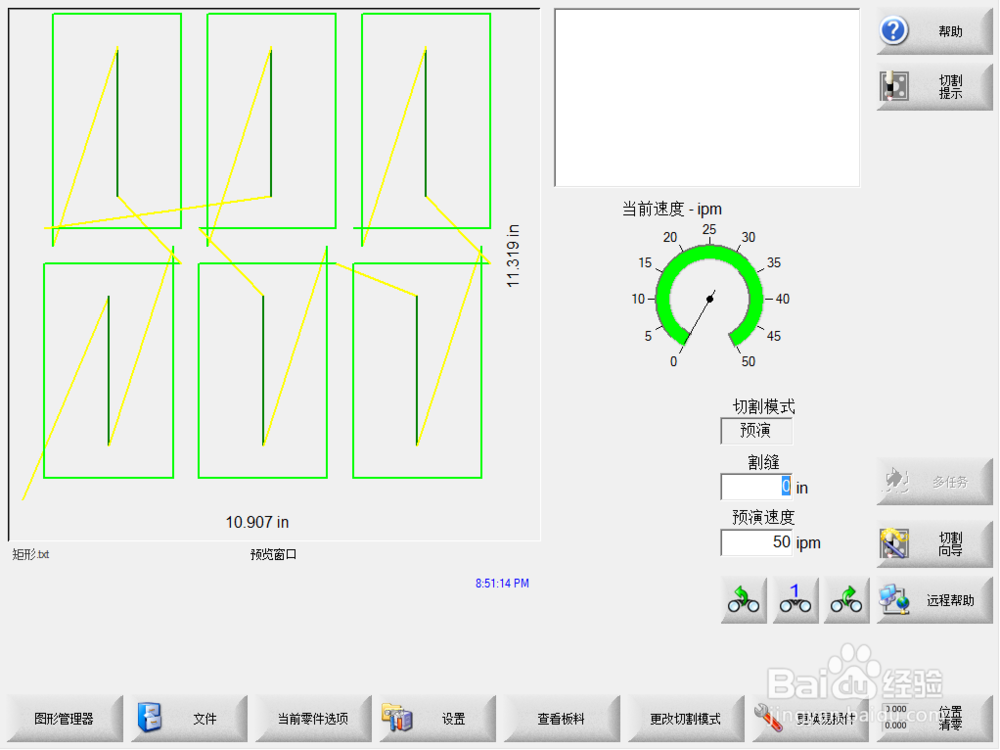Click the binoculars icon labeled 1
Screen dimensions: 1000x750
(x=795, y=600)
